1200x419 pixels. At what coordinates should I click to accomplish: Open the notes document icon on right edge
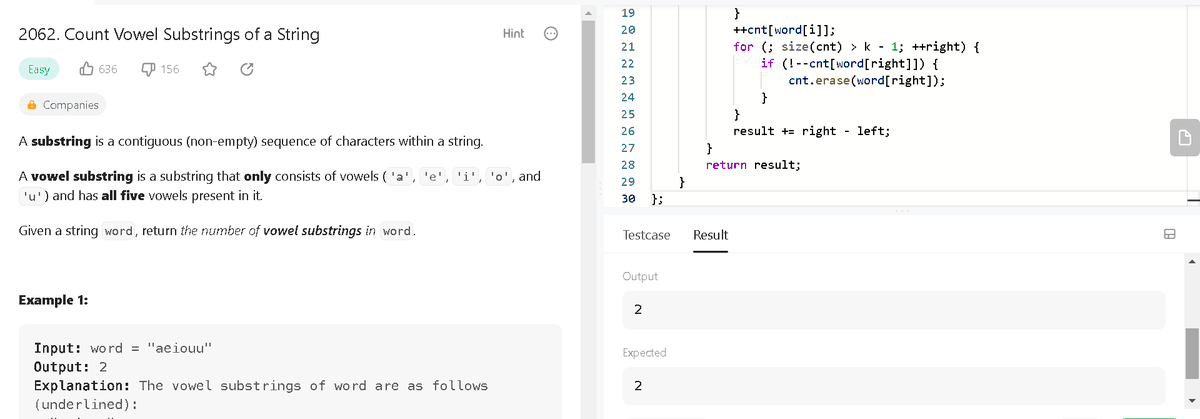click(1183, 138)
